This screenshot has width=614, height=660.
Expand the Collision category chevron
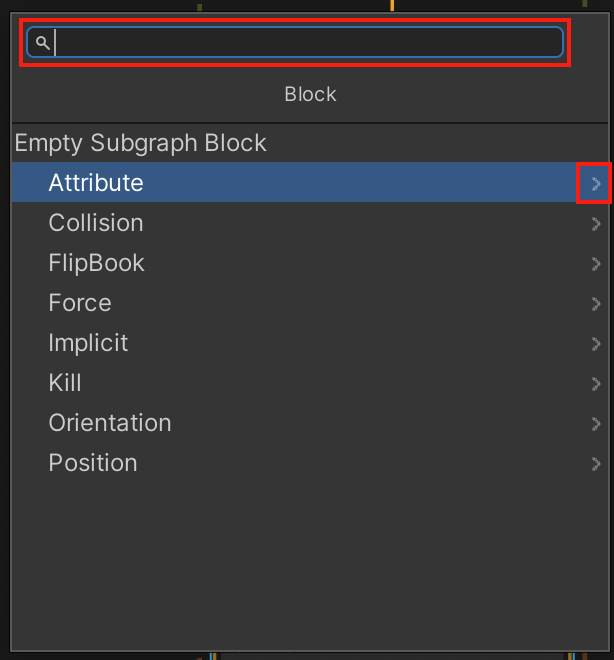pyautogui.click(x=595, y=224)
